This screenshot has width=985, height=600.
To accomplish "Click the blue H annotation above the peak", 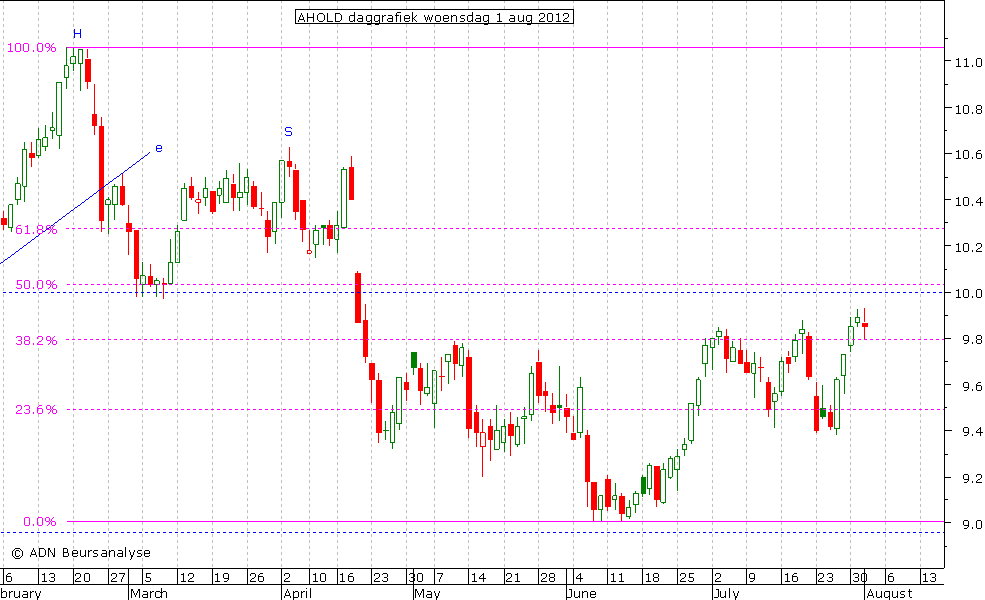I will (x=77, y=34).
